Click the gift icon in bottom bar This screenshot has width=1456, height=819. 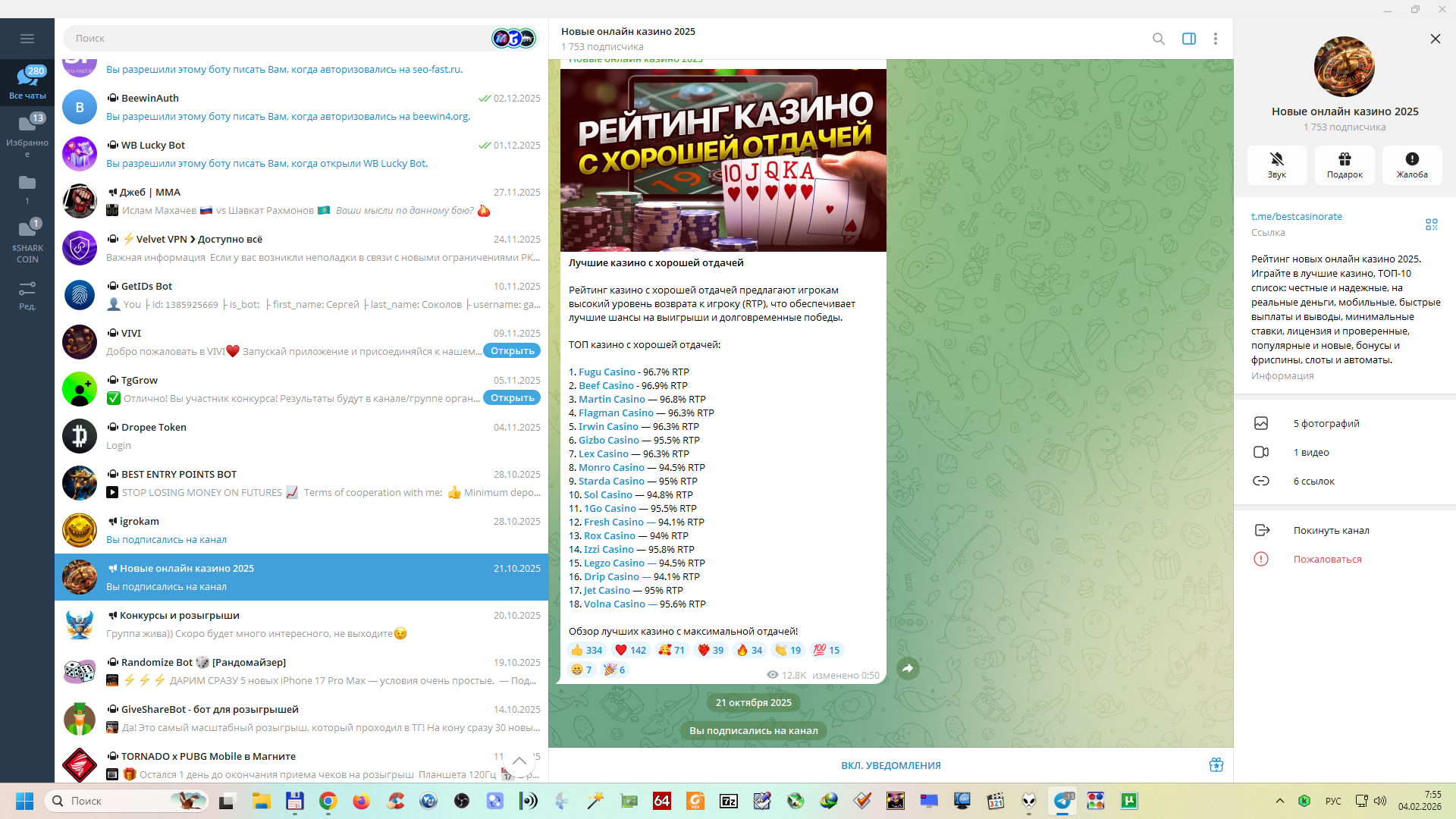point(1216,764)
